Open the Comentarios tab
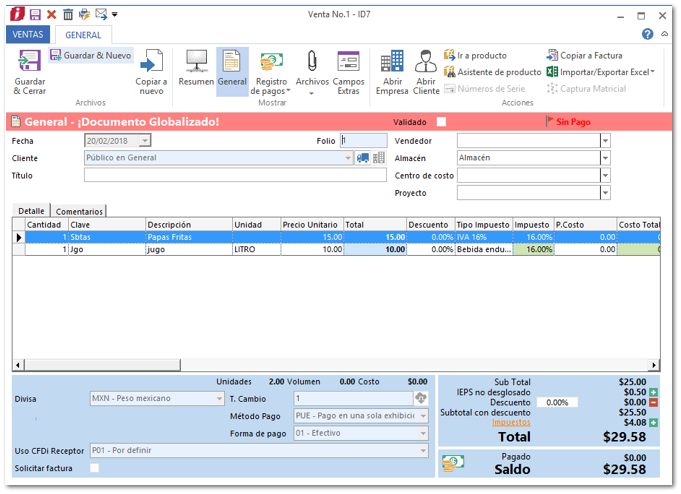 (x=79, y=211)
